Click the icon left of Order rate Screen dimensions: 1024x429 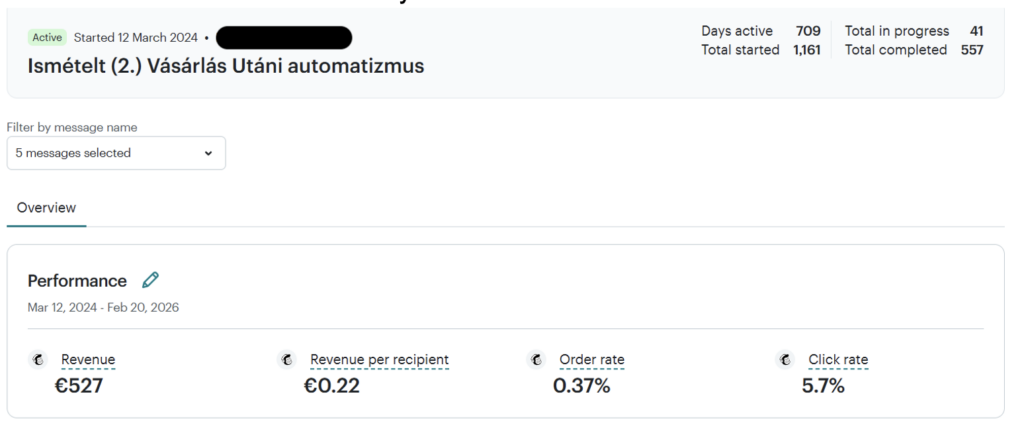537,360
